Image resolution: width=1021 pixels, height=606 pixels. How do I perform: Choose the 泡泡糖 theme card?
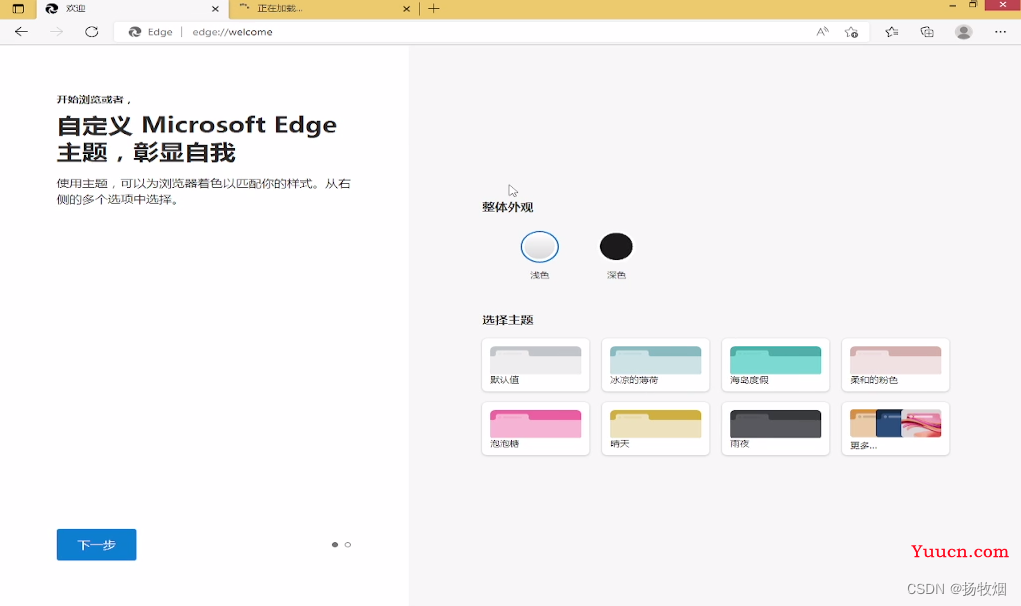pos(535,428)
